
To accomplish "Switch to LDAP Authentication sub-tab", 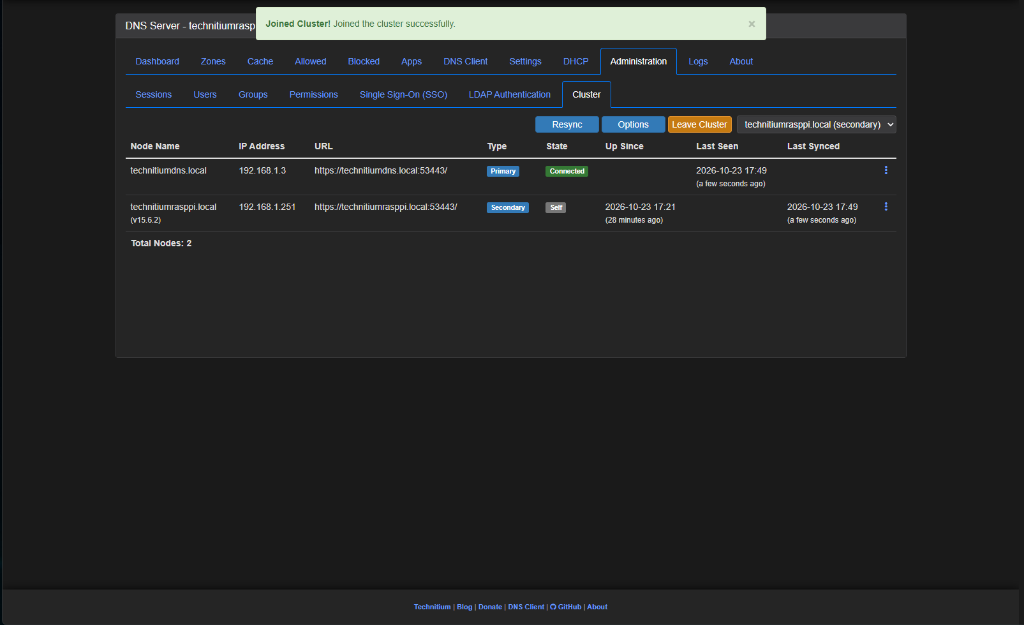I will 509,95.
